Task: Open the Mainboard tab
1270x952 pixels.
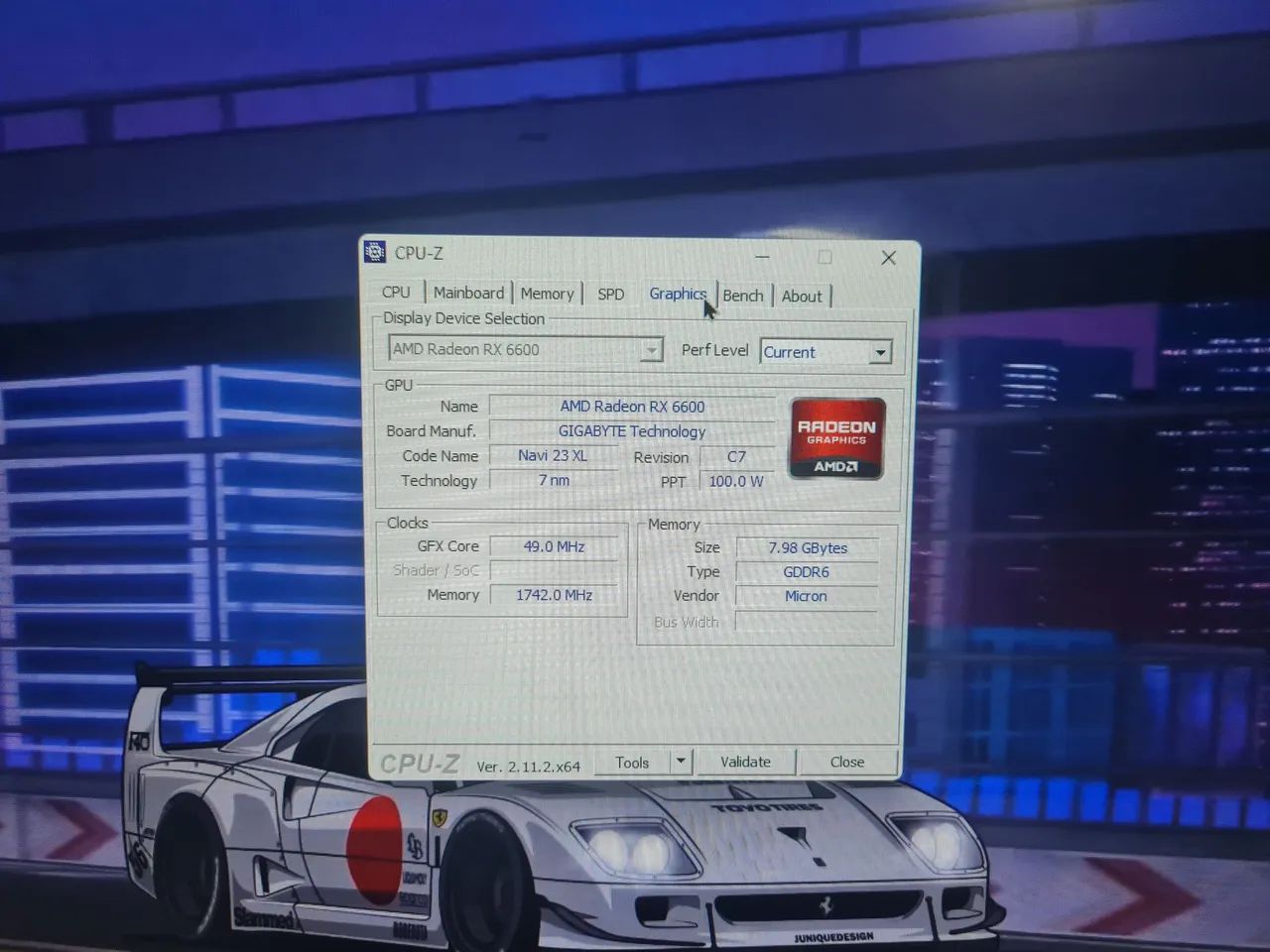Action: coord(468,293)
